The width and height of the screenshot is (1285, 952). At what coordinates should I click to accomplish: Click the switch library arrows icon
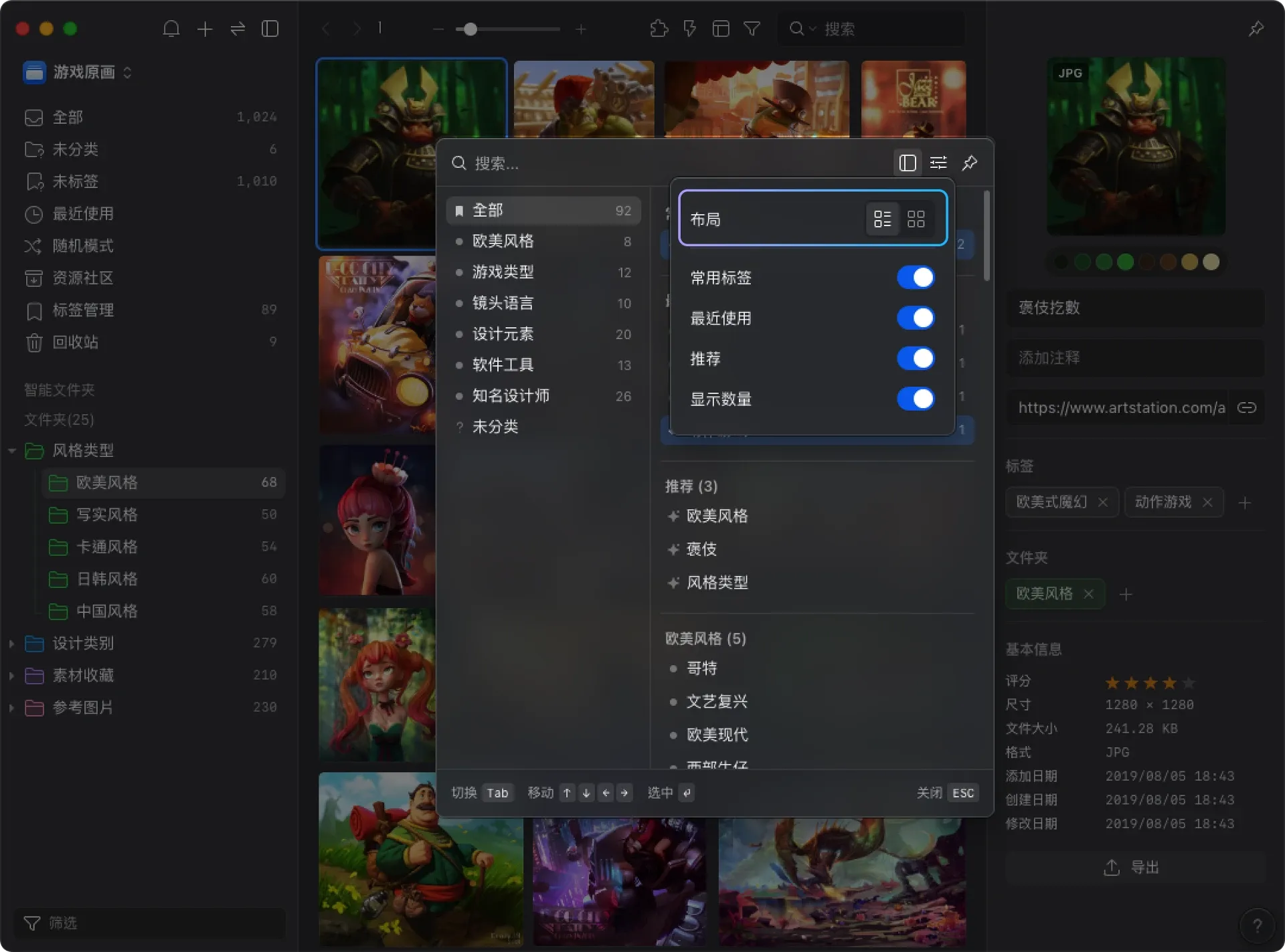pos(238,29)
